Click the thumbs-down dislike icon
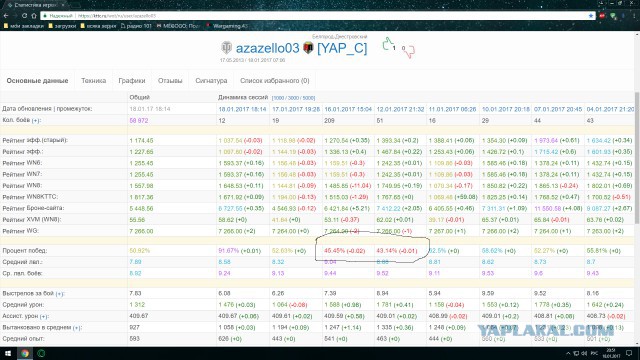This screenshot has width=640, height=360. point(409,51)
